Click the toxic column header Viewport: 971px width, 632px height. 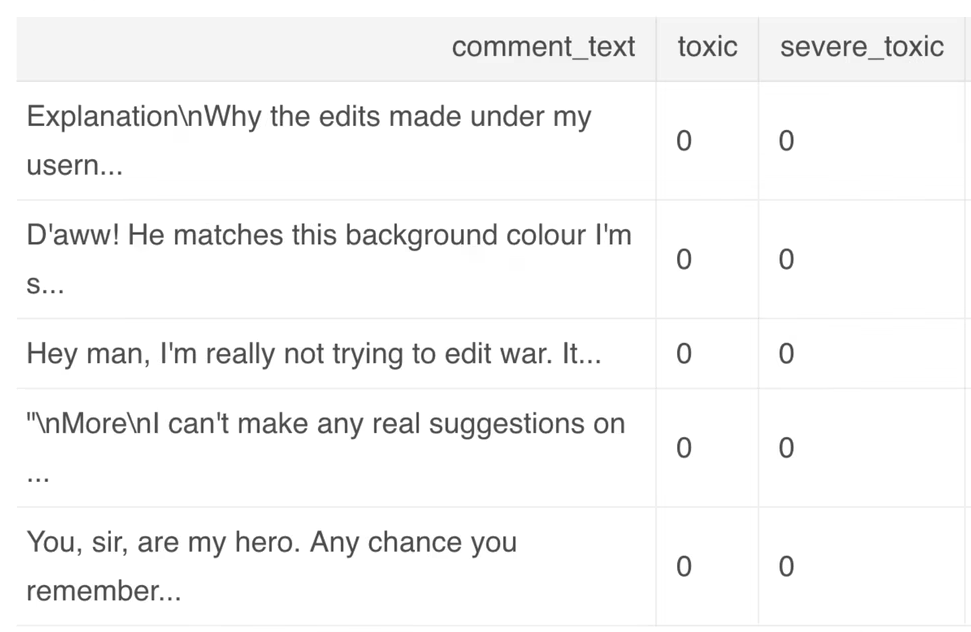click(x=707, y=47)
